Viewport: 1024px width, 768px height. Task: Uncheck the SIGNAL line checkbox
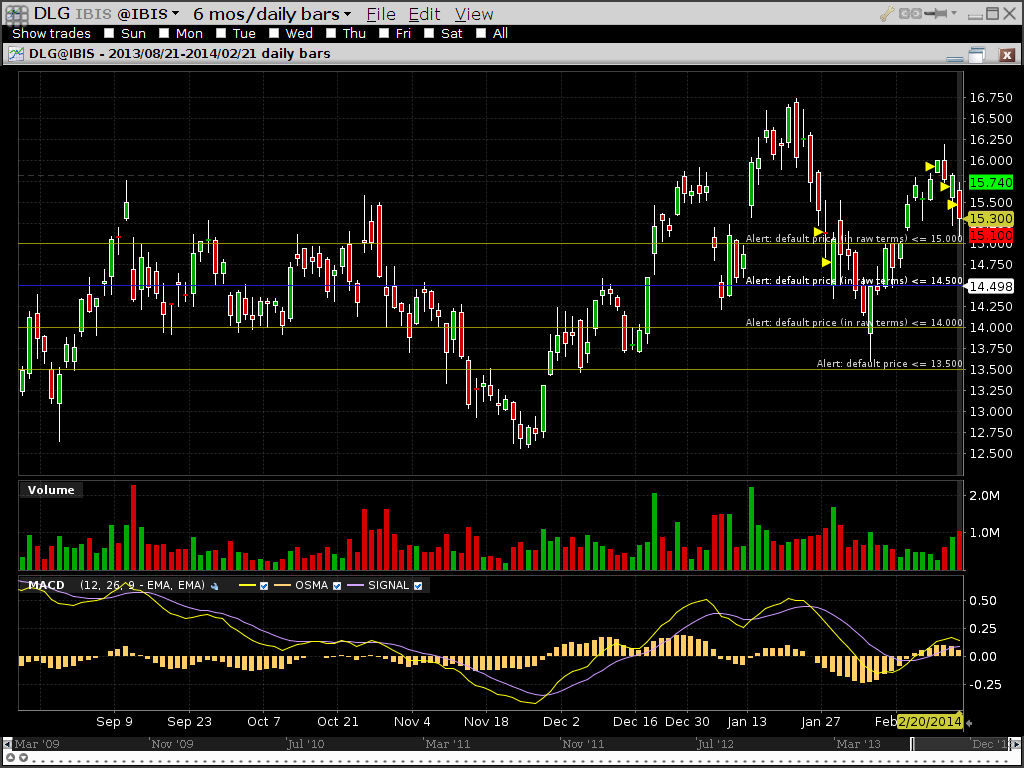418,586
